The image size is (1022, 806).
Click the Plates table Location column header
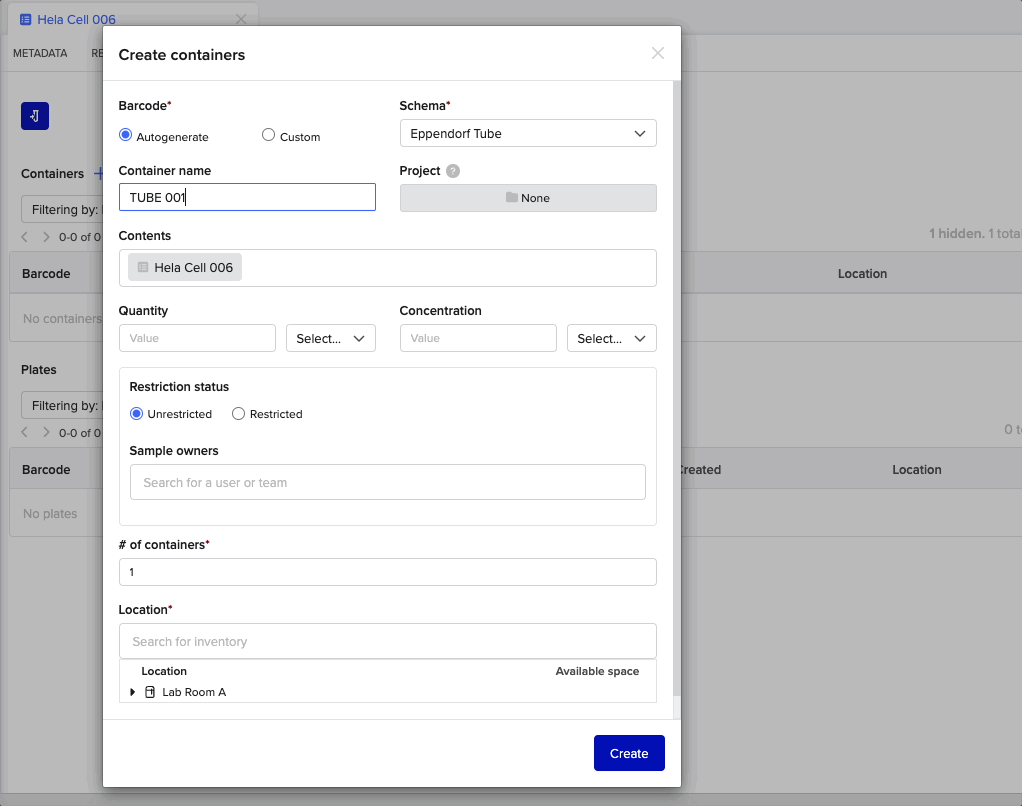tap(916, 470)
